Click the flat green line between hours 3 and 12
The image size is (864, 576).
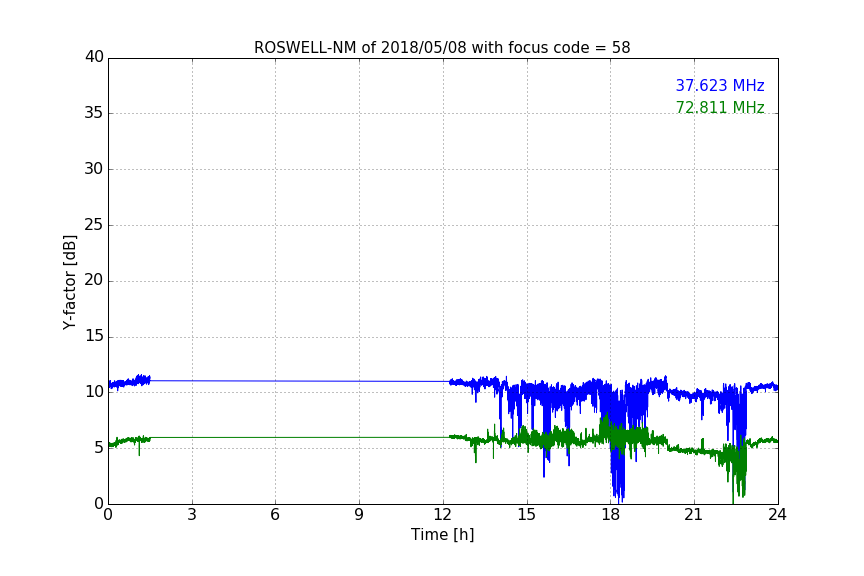pos(300,437)
